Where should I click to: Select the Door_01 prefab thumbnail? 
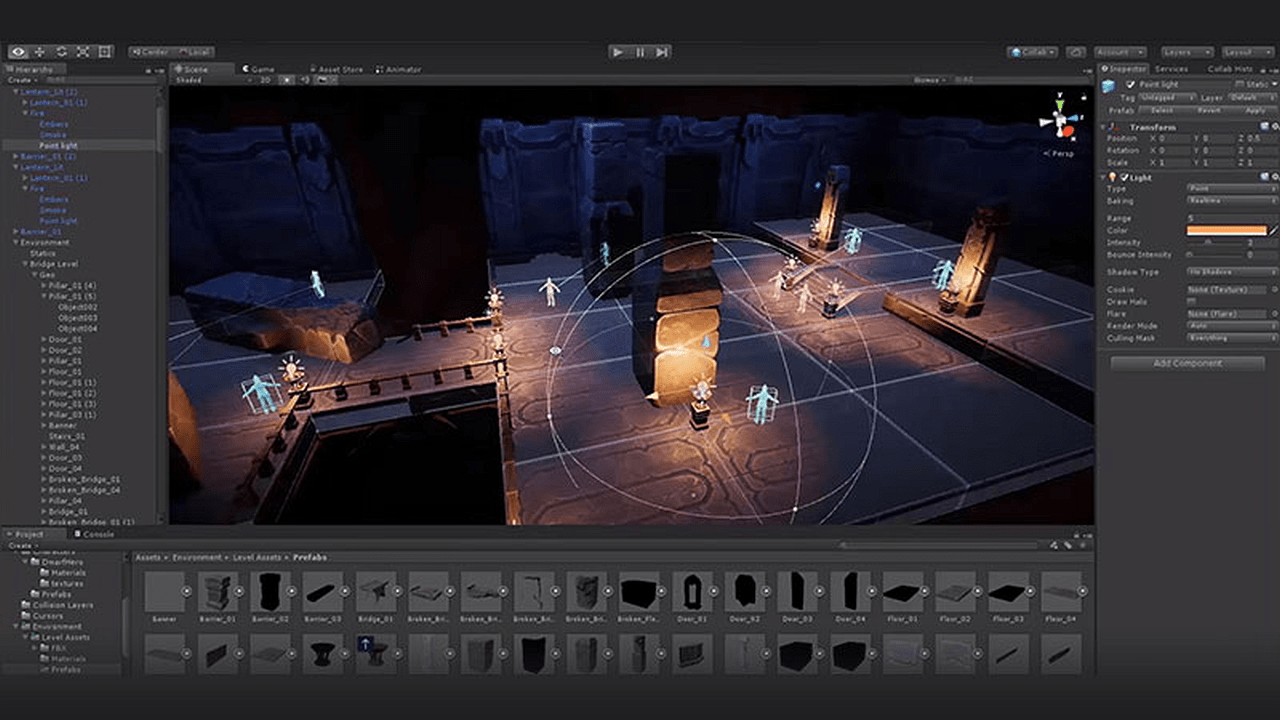tap(692, 592)
